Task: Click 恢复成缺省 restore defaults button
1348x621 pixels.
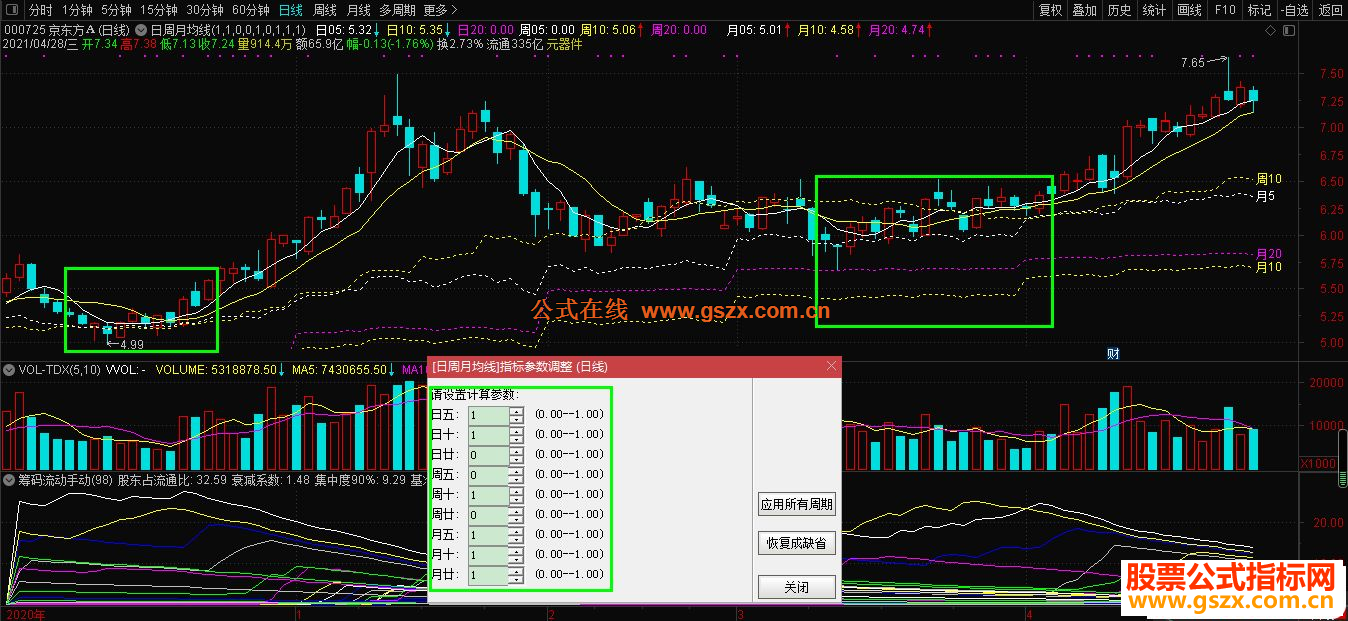Action: coord(796,543)
